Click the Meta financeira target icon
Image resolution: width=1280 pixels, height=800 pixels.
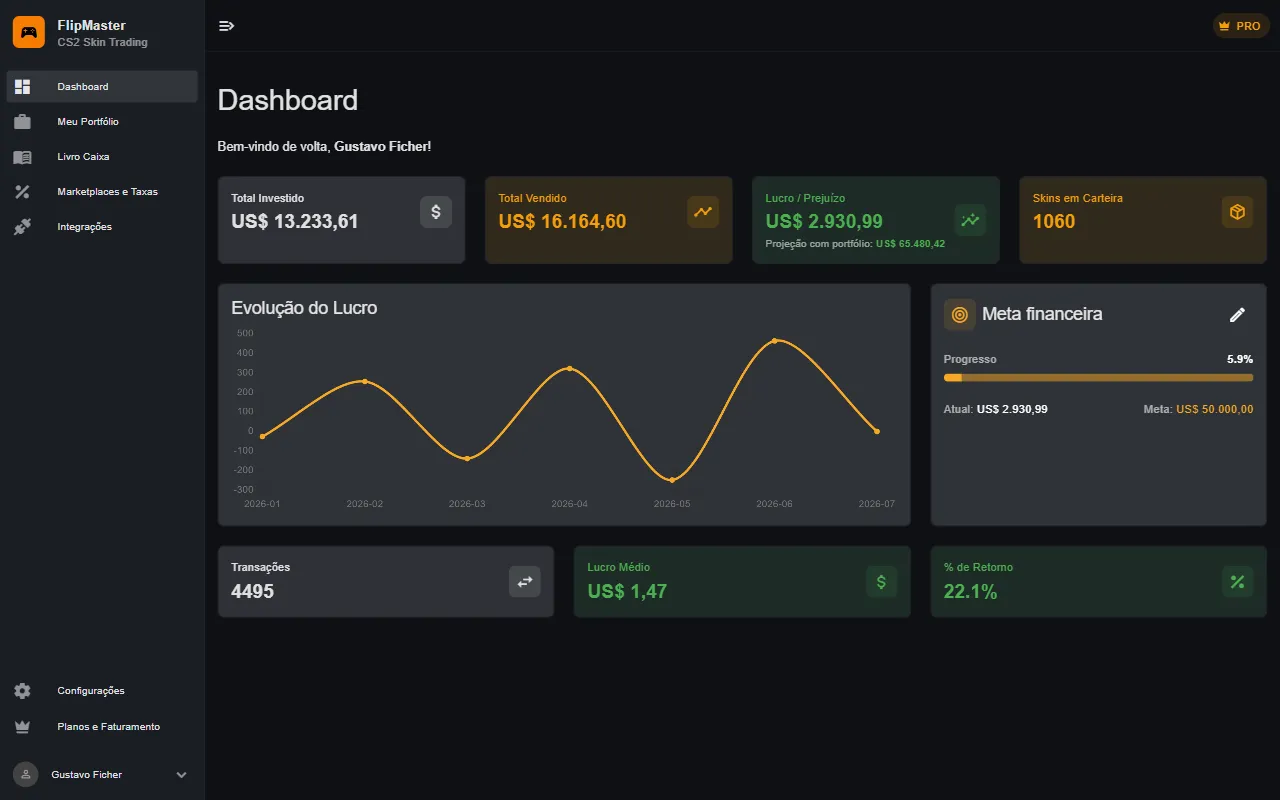(960, 315)
